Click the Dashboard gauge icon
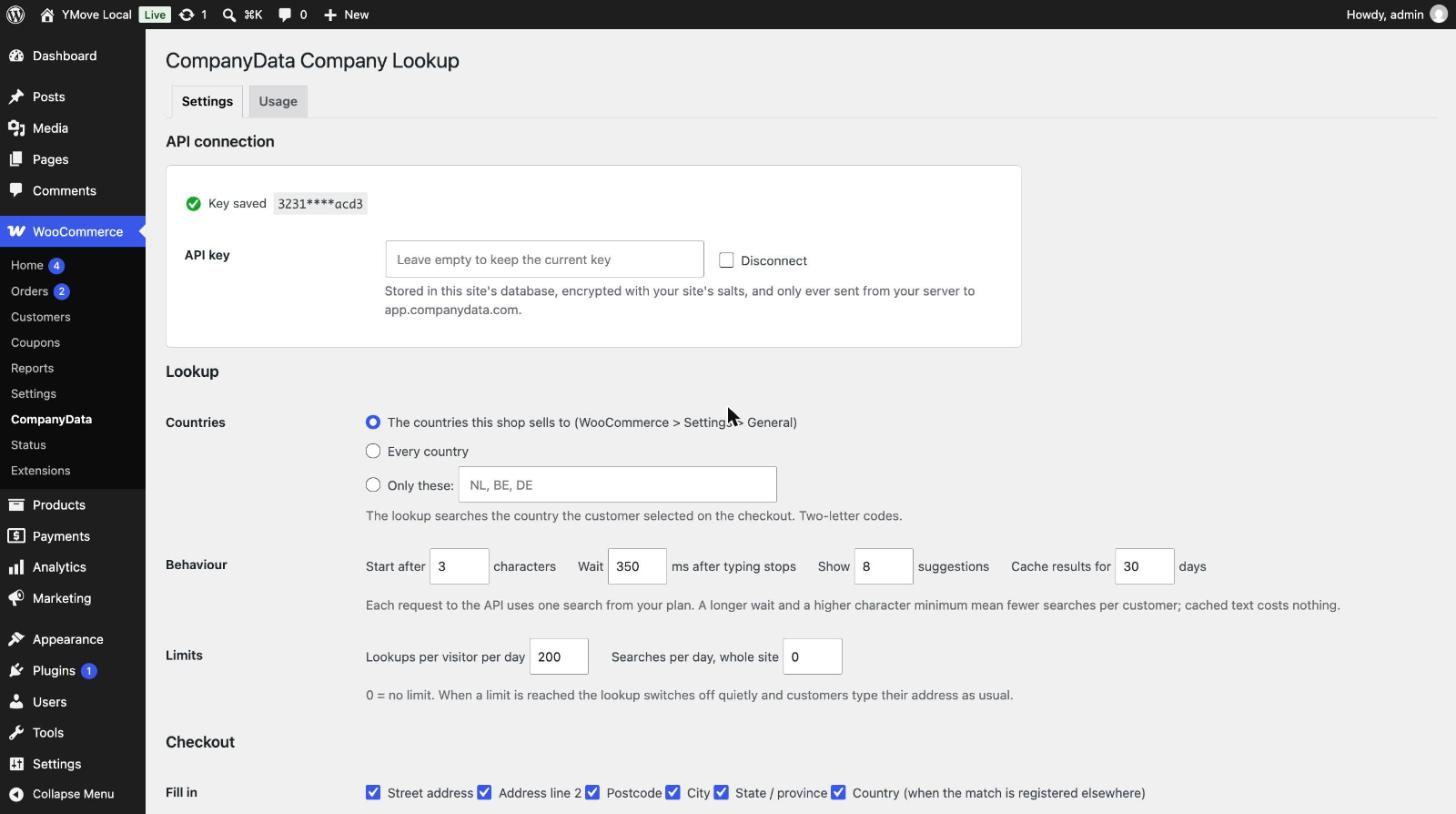 pyautogui.click(x=16, y=56)
